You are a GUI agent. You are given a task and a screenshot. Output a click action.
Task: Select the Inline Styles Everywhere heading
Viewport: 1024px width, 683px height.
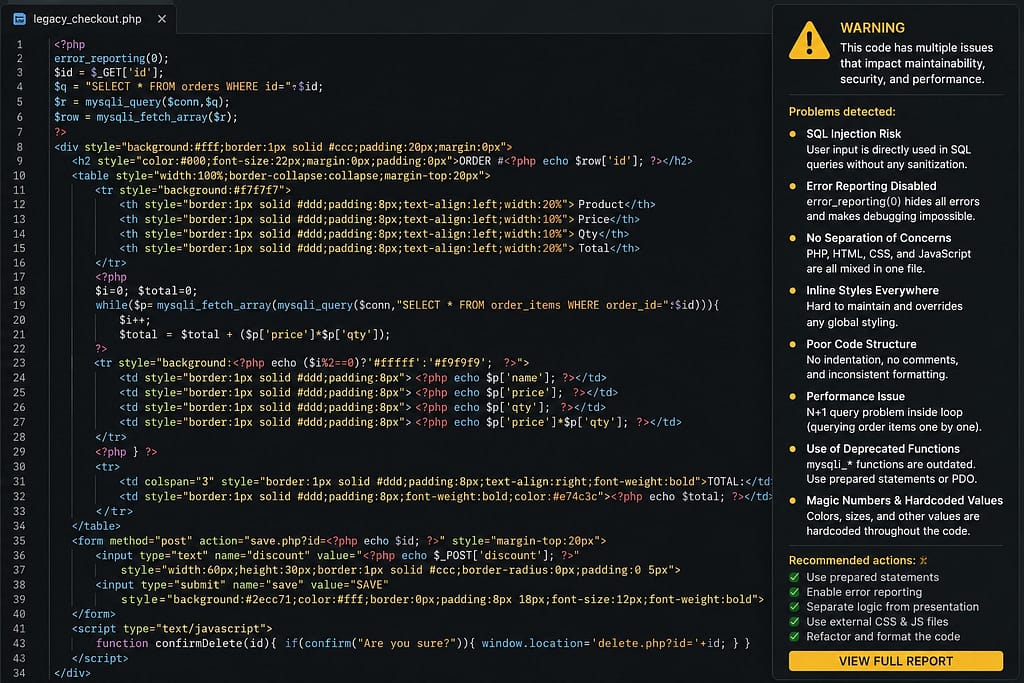(872, 291)
